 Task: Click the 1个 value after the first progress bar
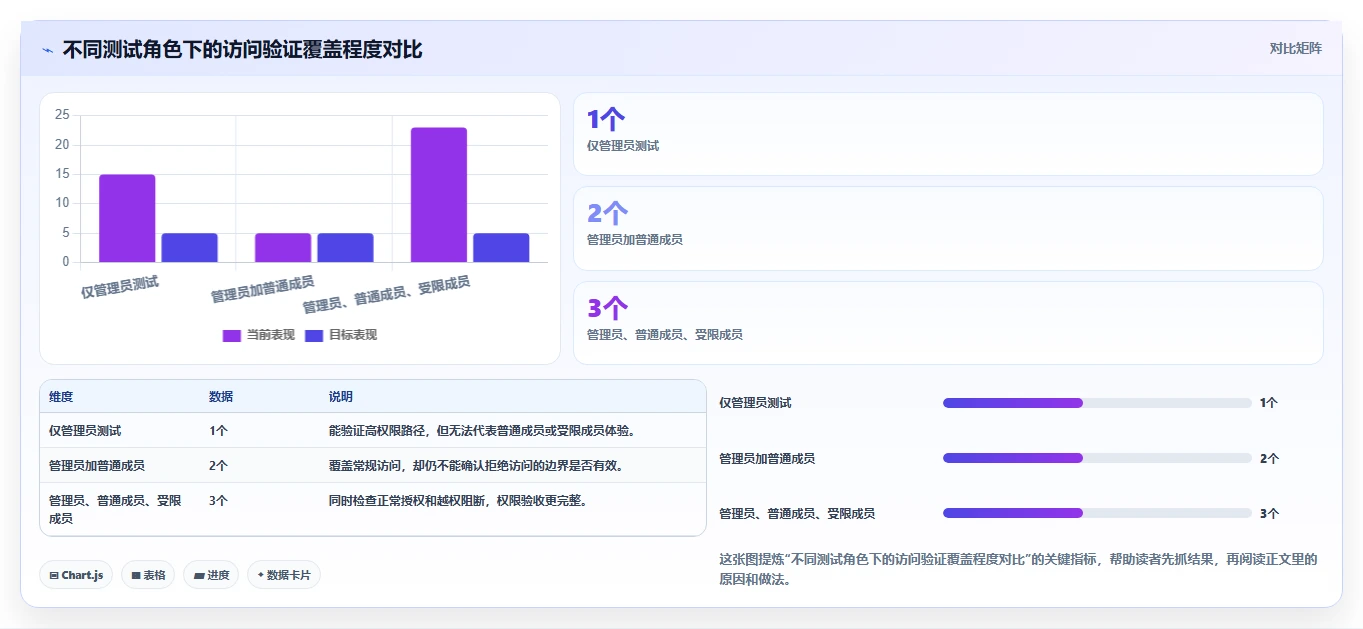pos(1269,403)
